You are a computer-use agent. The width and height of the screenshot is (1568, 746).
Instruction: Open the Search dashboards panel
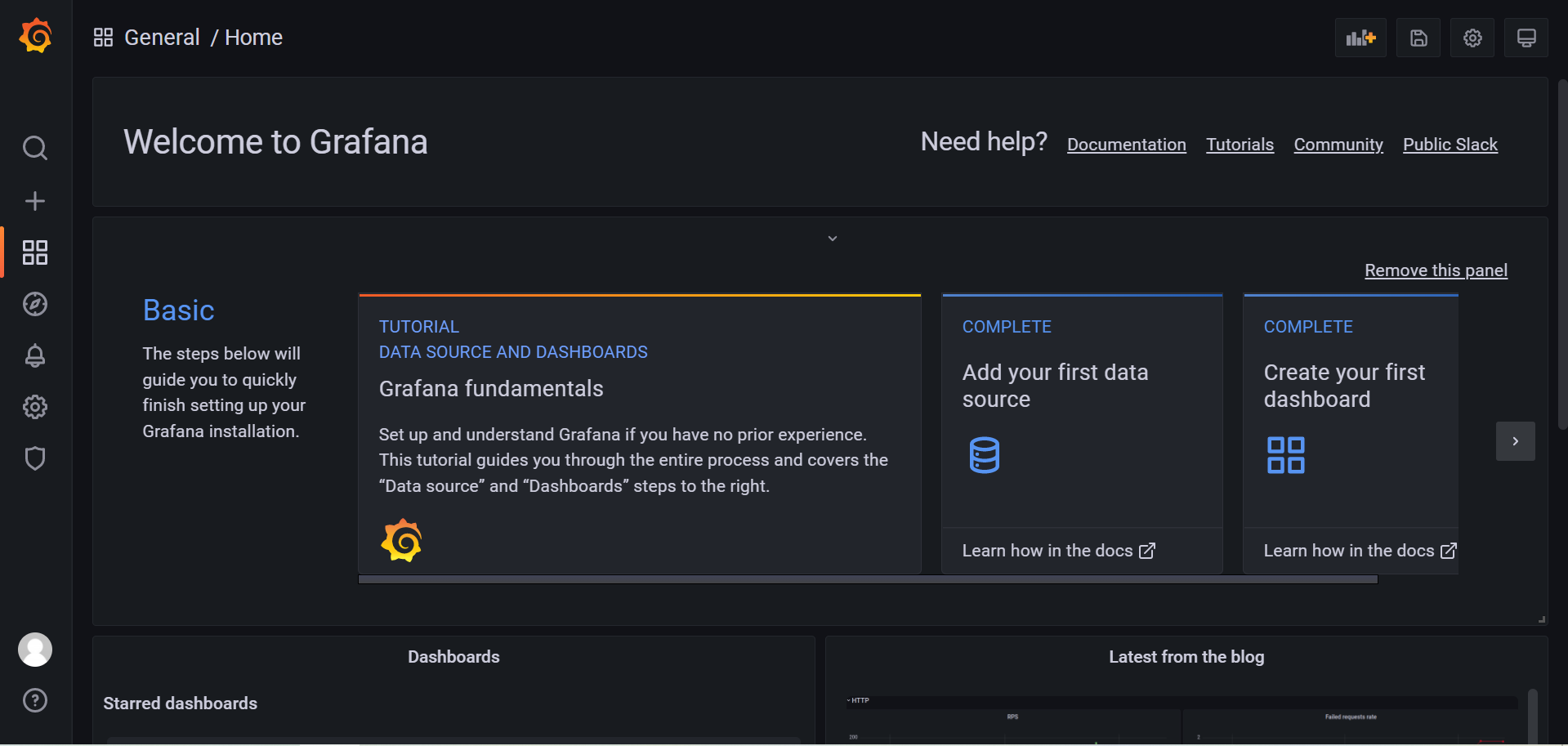pos(35,148)
